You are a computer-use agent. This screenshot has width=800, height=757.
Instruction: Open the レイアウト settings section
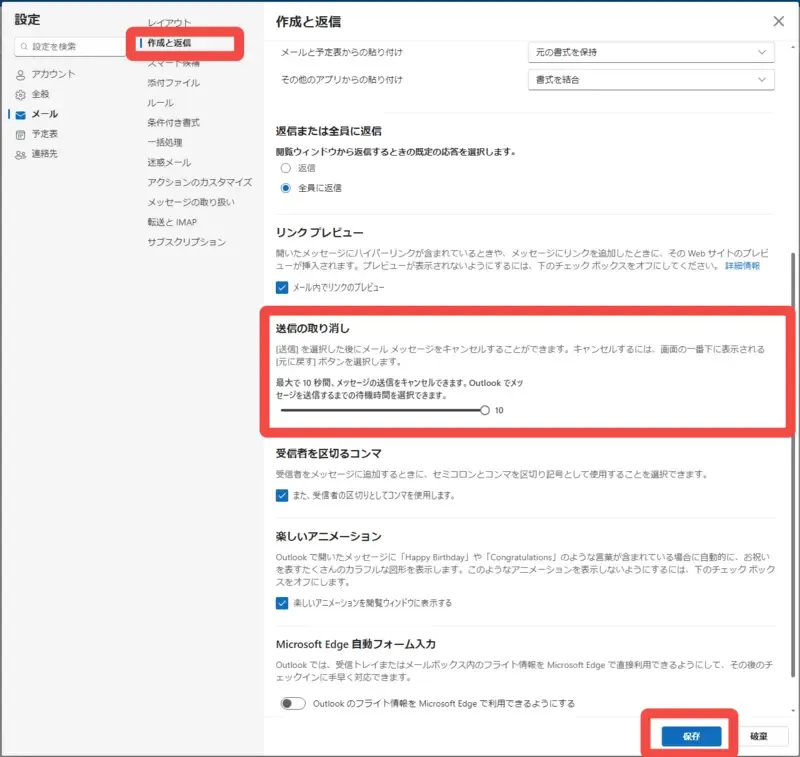(x=169, y=23)
